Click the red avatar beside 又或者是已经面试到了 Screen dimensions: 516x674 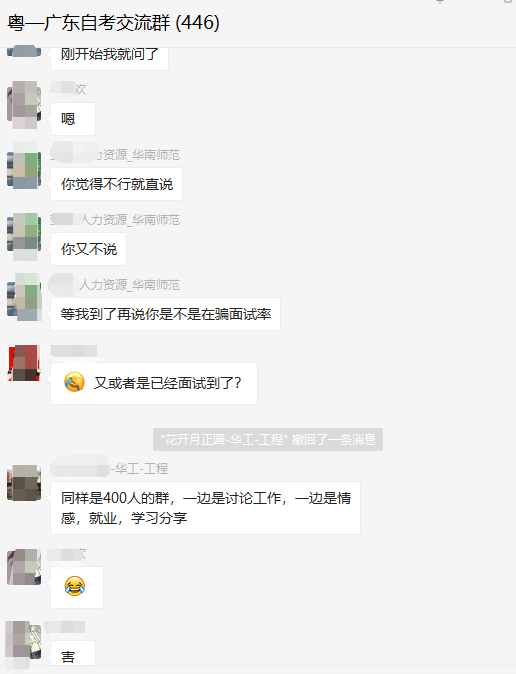[24, 363]
